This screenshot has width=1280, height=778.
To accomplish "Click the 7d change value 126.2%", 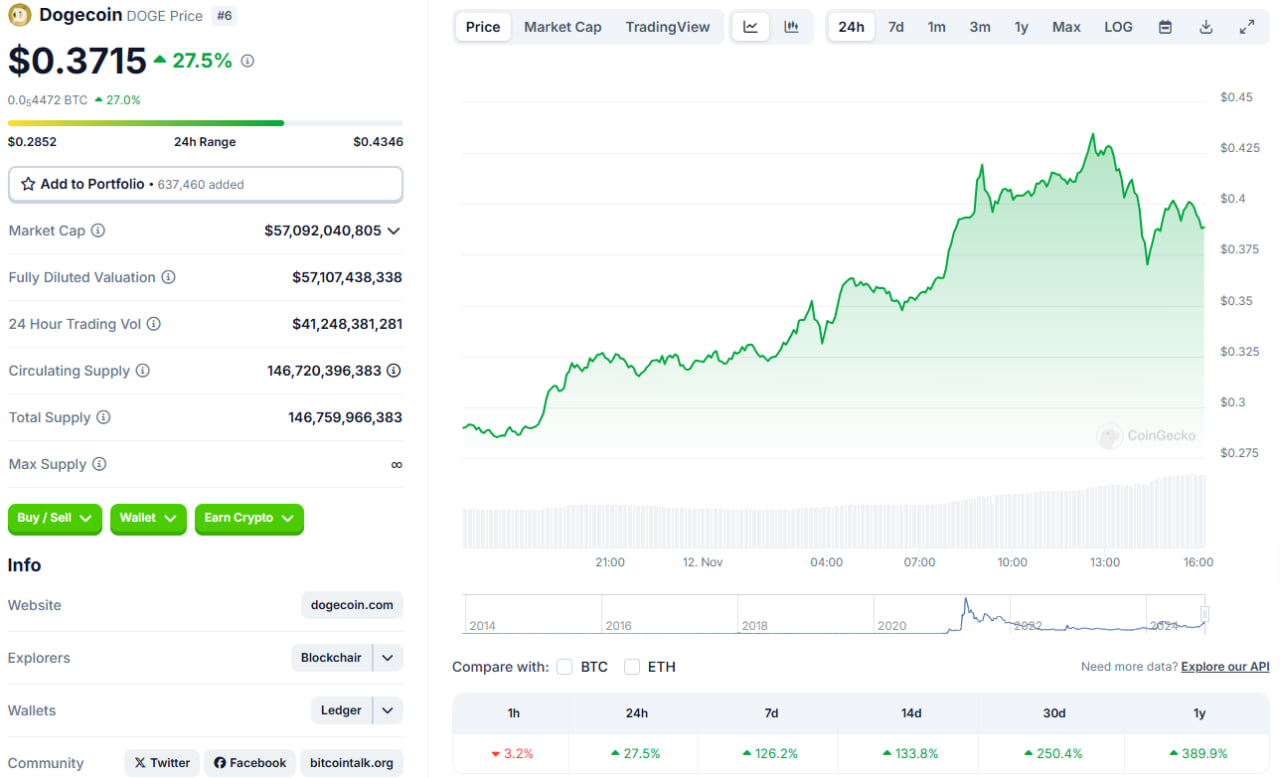I will [x=770, y=753].
